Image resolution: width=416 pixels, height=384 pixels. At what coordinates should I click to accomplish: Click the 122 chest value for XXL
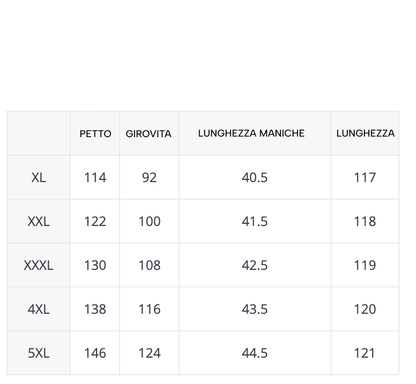click(95, 221)
